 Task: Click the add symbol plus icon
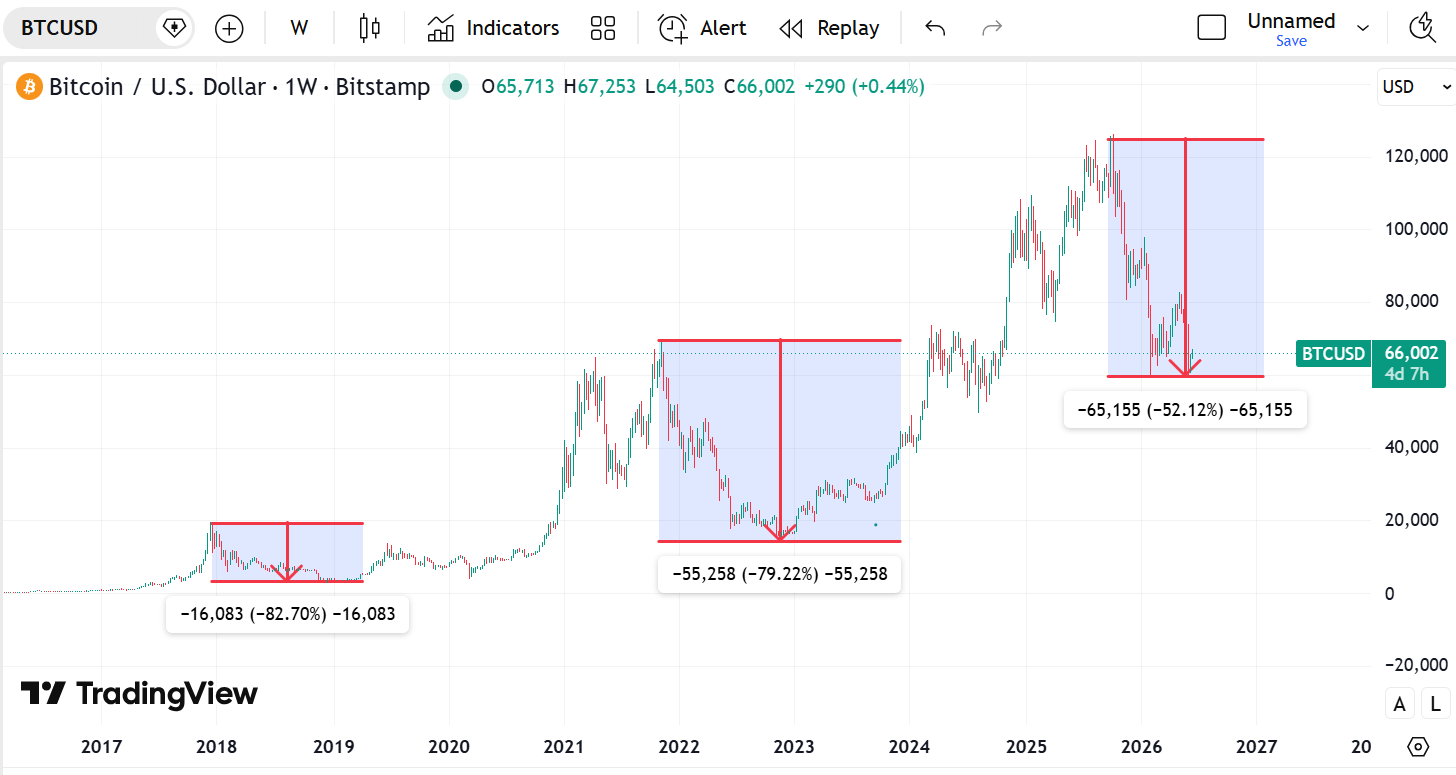tap(229, 28)
